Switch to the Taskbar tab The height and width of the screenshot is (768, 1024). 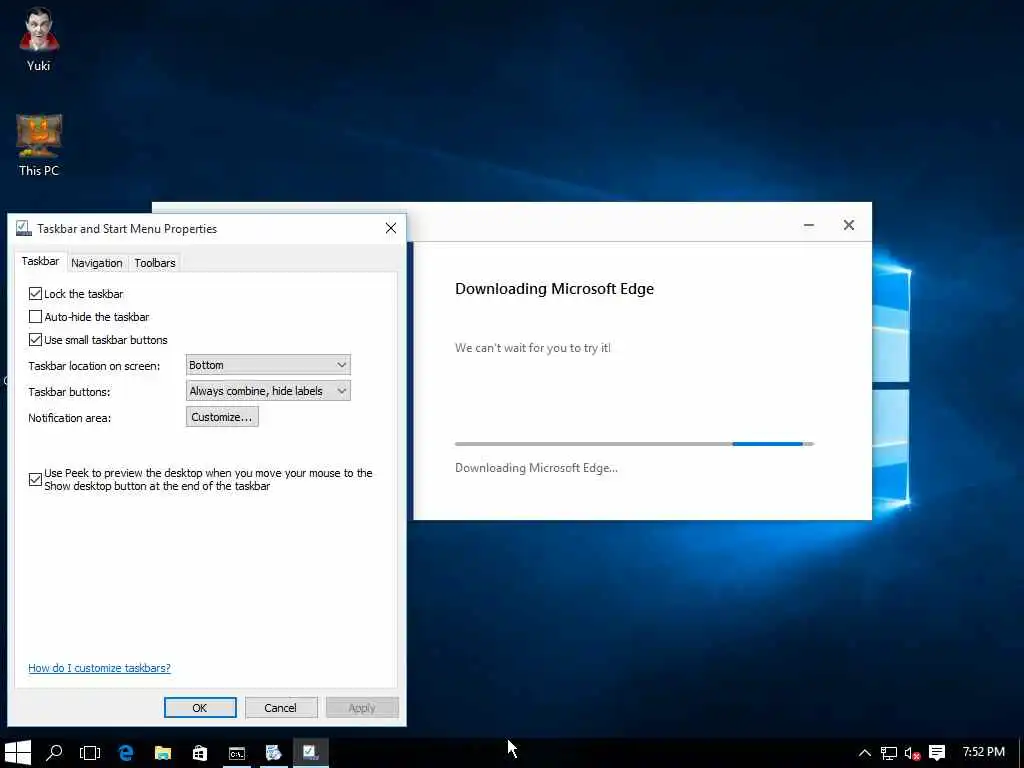click(x=40, y=261)
